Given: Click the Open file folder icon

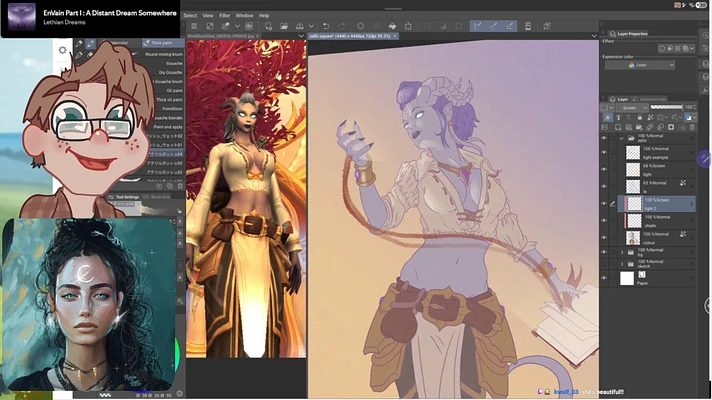Looking at the screenshot, I should [284, 26].
